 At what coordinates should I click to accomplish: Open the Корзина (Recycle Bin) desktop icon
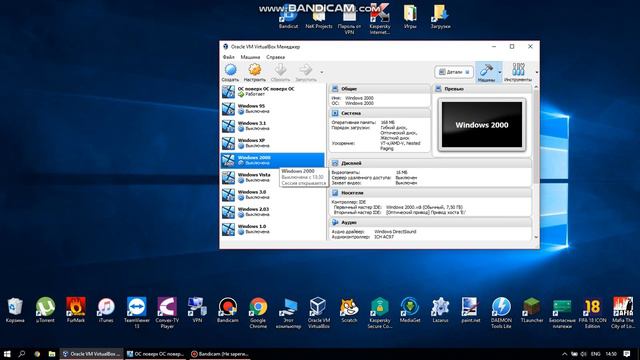click(x=15, y=310)
